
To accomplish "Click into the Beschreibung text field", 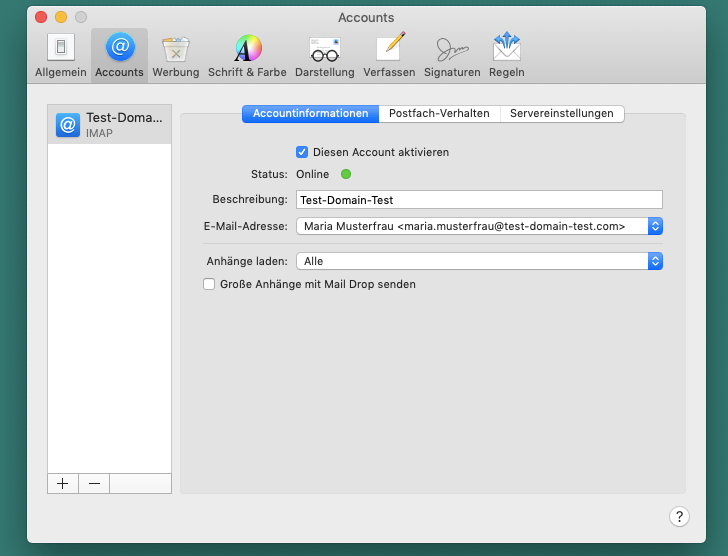I will pos(479,200).
